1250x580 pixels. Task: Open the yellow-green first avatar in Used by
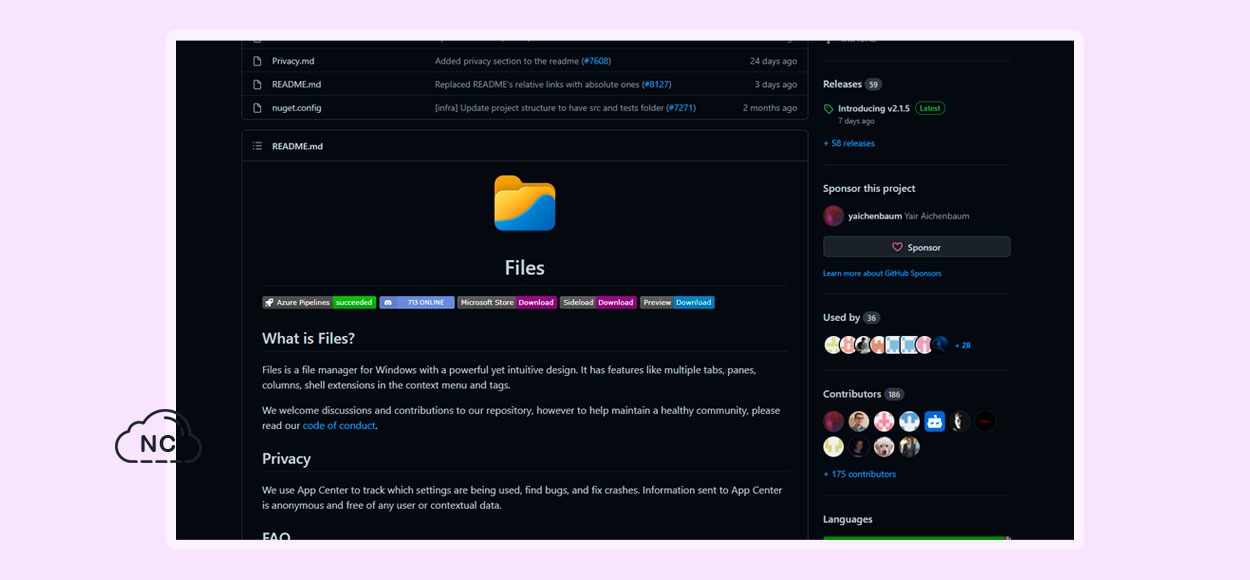pos(832,345)
